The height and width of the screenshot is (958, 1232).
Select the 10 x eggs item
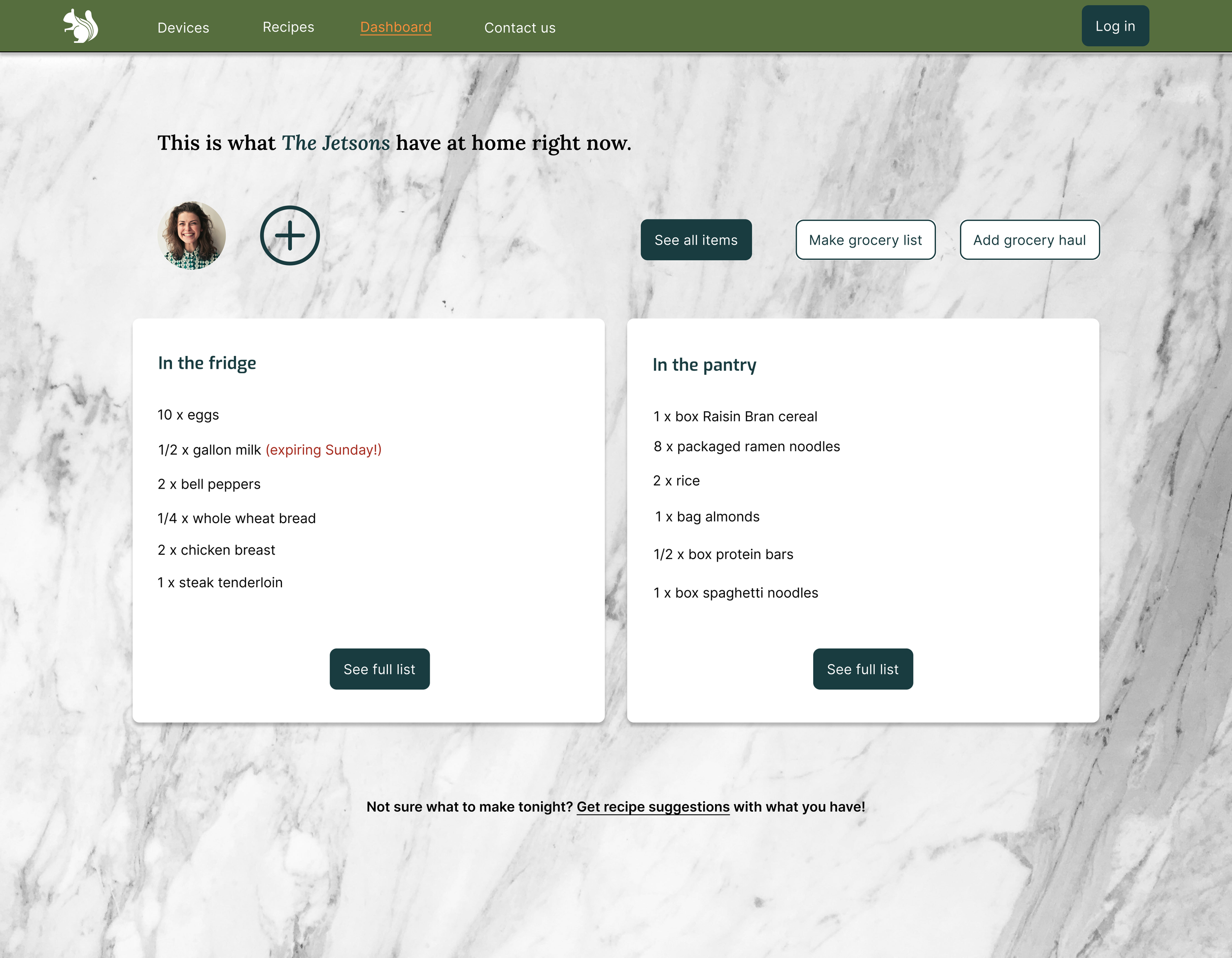click(x=188, y=415)
